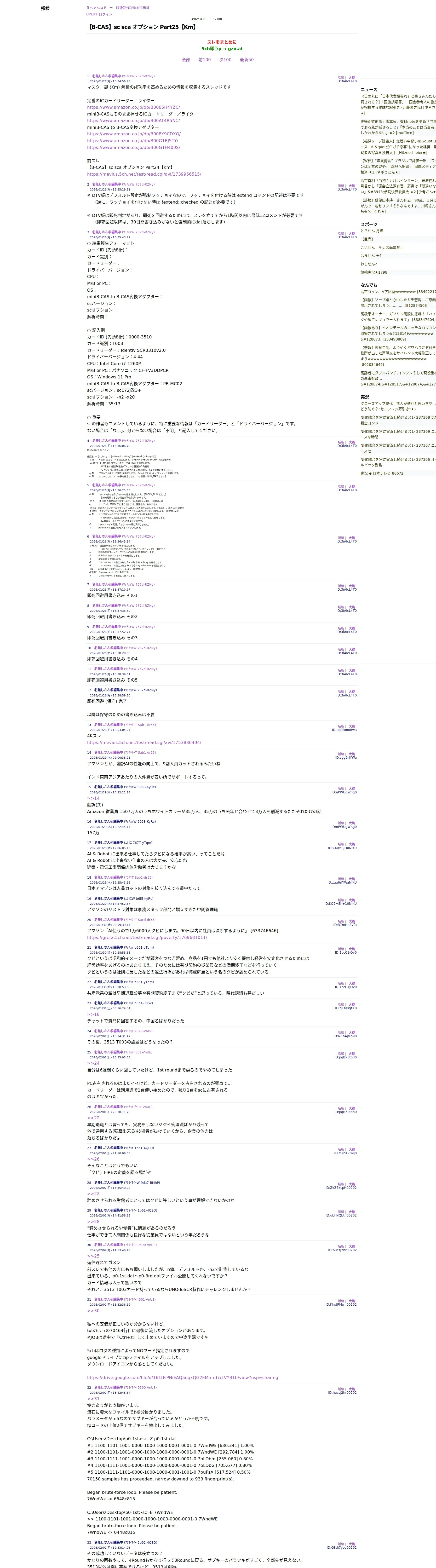Show all posts with 全部
Viewport: 436px width, 1568px height.
pyautogui.click(x=186, y=60)
